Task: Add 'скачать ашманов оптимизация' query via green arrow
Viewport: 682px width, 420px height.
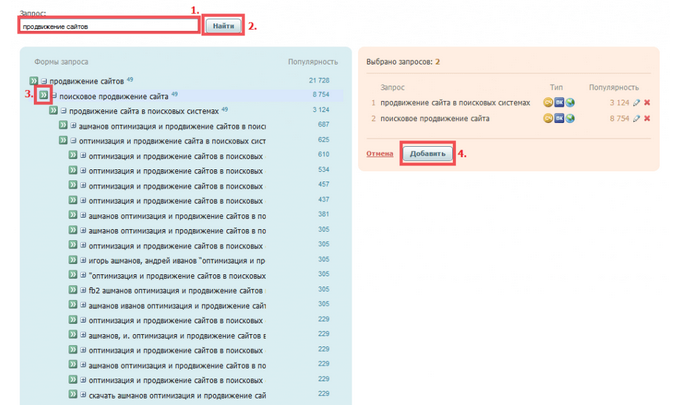Action: [73, 394]
